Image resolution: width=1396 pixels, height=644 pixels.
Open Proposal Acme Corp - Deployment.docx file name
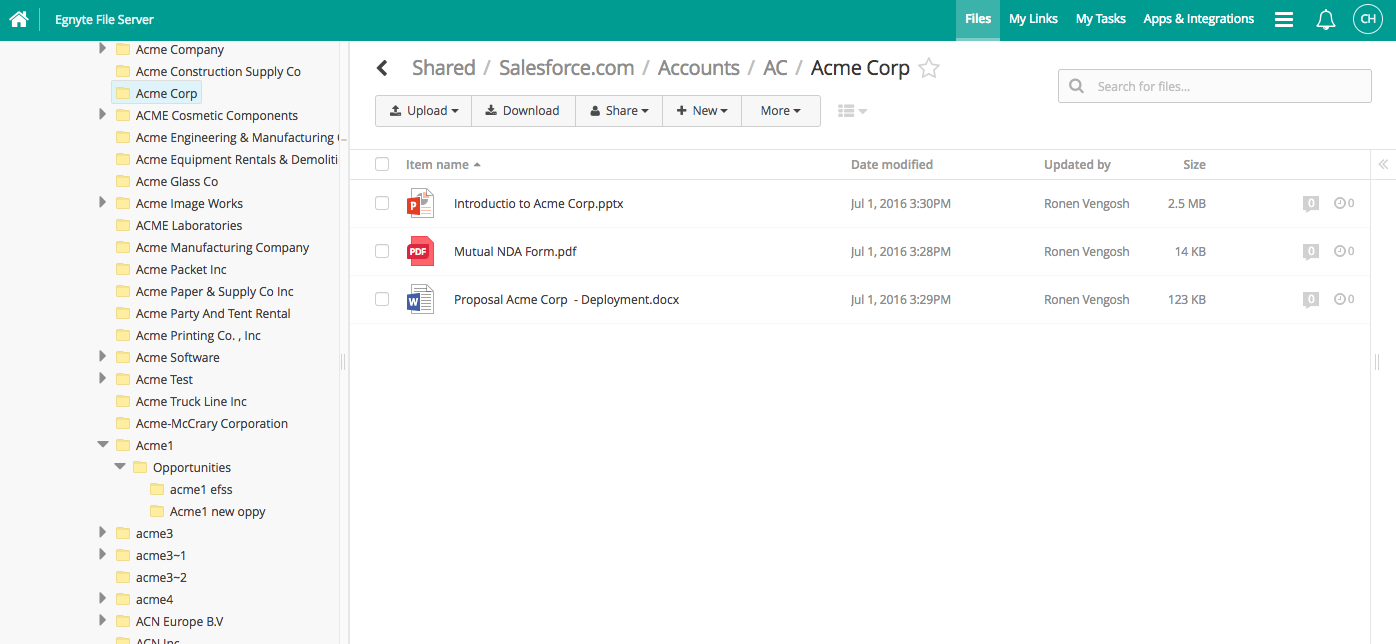click(566, 300)
